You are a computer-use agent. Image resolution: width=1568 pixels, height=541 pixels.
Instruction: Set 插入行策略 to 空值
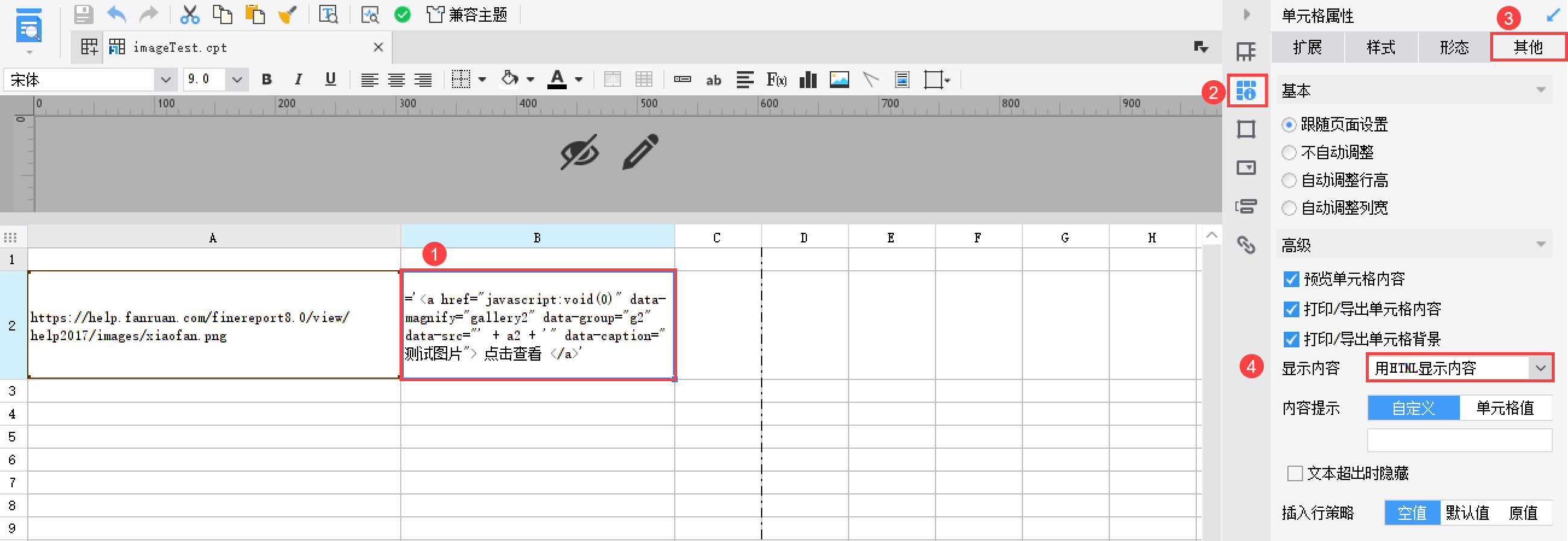pos(1412,513)
